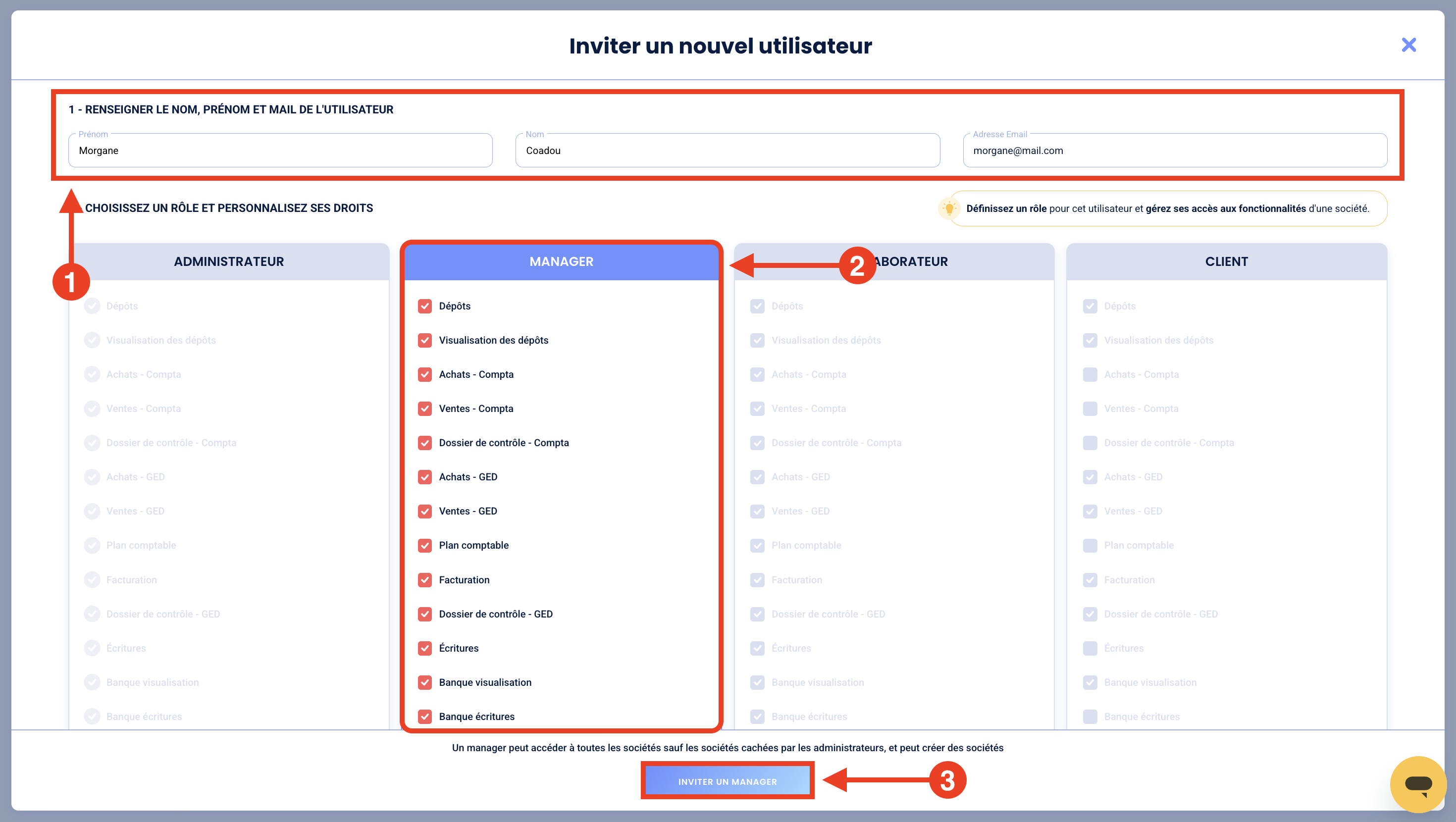This screenshot has height=822, width=1456.
Task: Click the lightbulb tip icon
Action: pyautogui.click(x=949, y=208)
